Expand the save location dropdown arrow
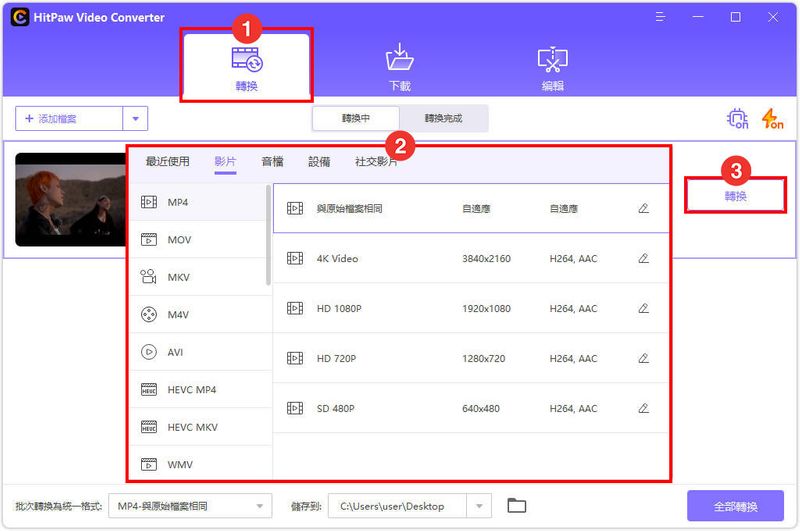Screen dimensions: 800x531 click(x=479, y=506)
